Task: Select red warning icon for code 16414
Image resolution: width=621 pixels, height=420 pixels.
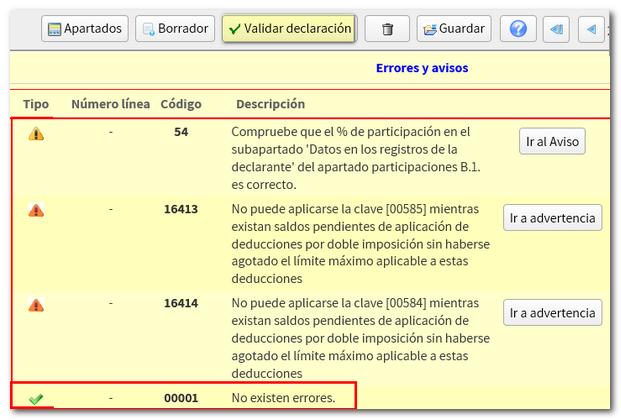Action: click(x=36, y=305)
